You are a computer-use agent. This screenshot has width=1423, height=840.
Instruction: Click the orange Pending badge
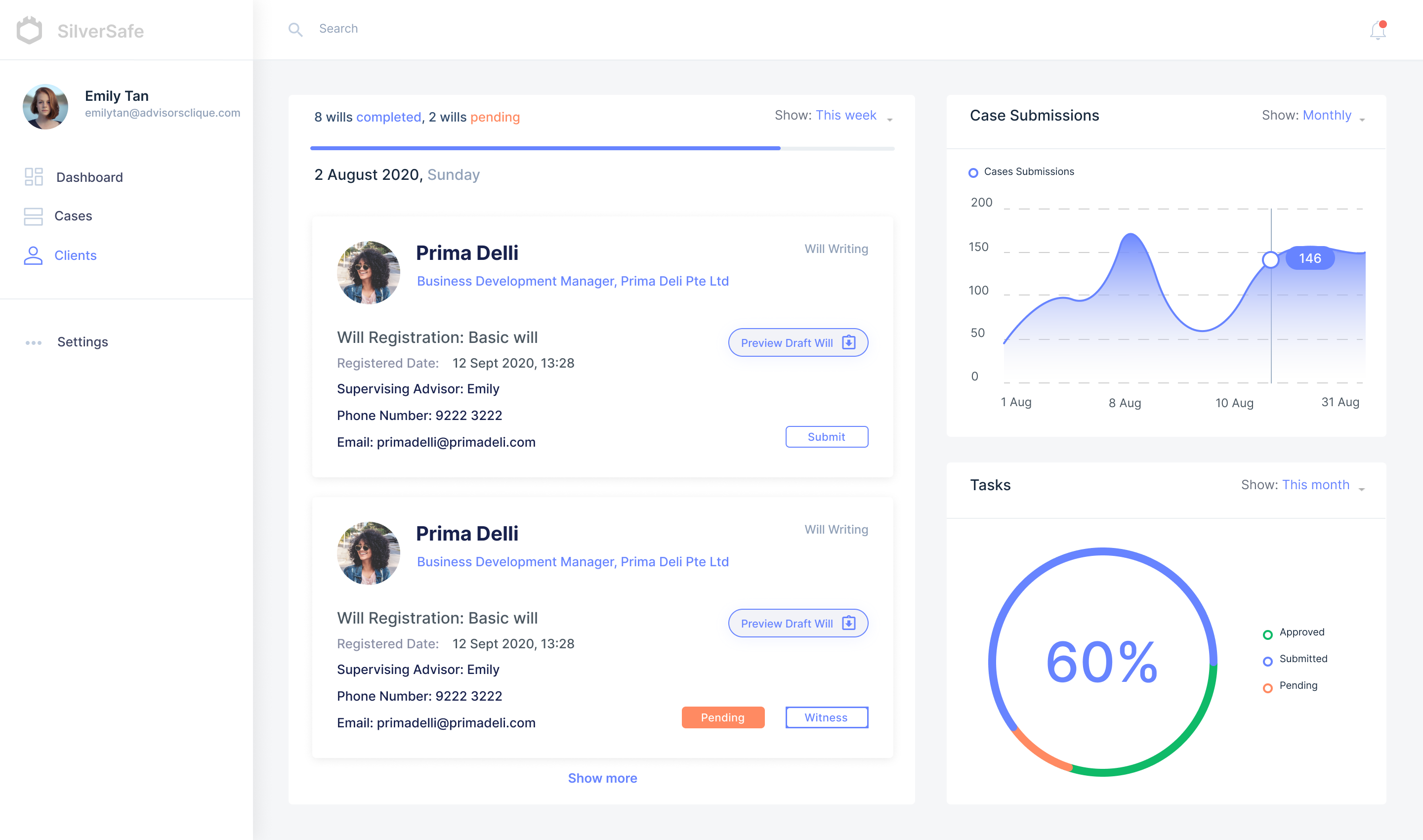(723, 718)
